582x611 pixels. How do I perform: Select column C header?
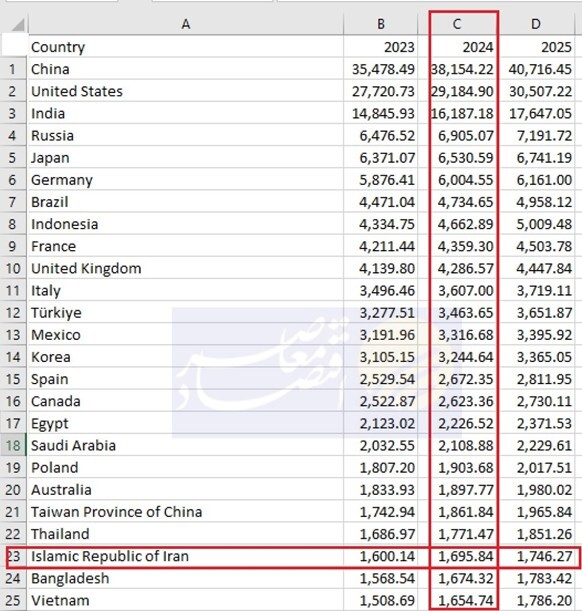(x=457, y=24)
